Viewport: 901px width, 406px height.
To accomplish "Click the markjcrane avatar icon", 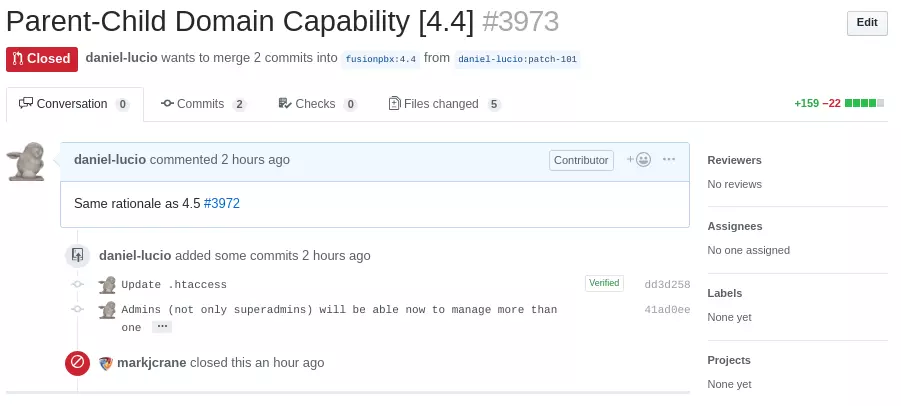I will (106, 363).
